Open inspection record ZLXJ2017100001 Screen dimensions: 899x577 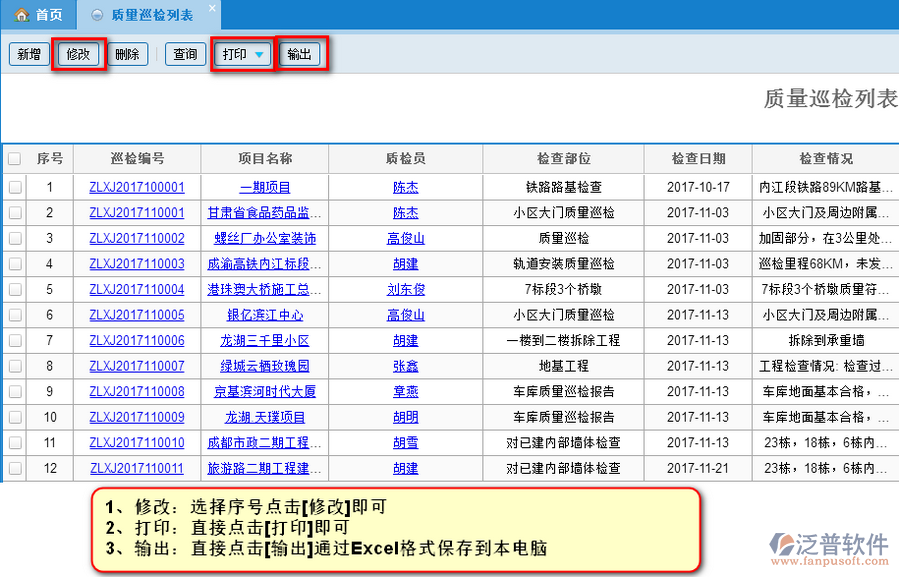tap(137, 187)
